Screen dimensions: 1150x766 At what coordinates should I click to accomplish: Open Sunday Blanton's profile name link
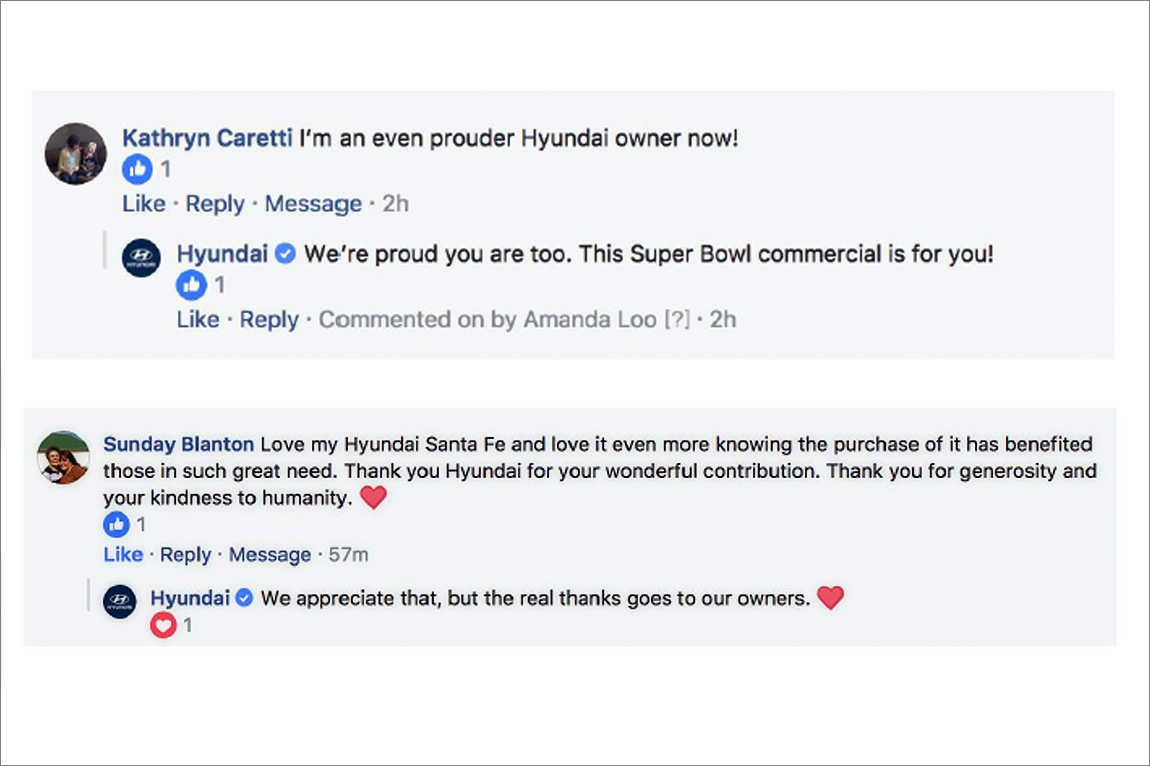pos(179,444)
